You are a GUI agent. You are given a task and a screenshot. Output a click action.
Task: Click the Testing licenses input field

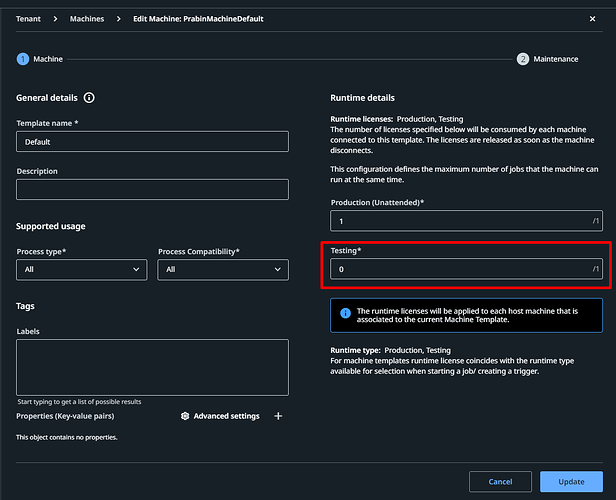tap(460, 269)
